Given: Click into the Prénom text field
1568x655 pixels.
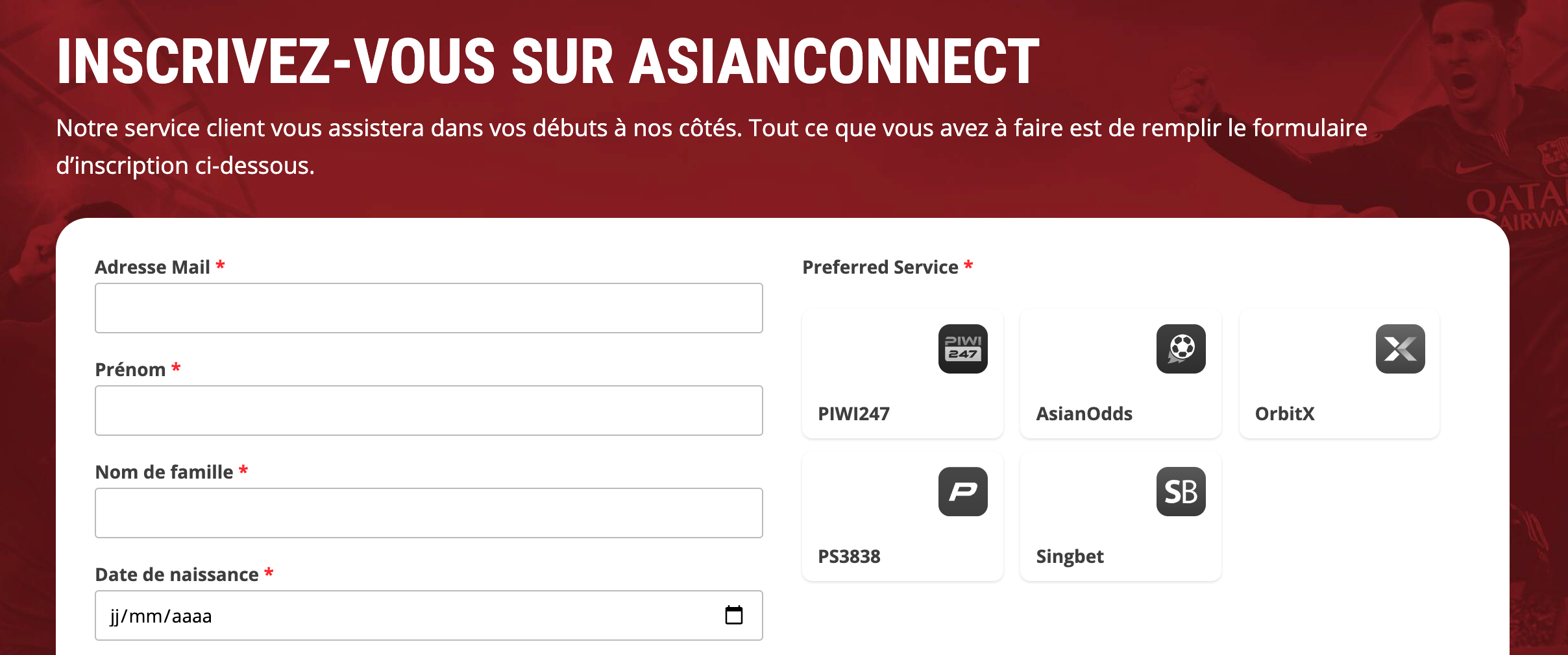Looking at the screenshot, I should pos(428,411).
